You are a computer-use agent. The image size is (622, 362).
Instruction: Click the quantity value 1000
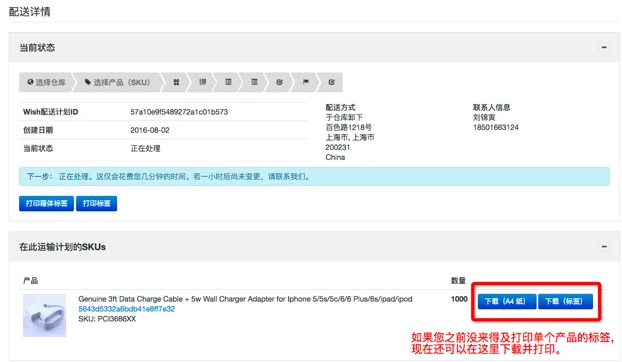click(459, 299)
